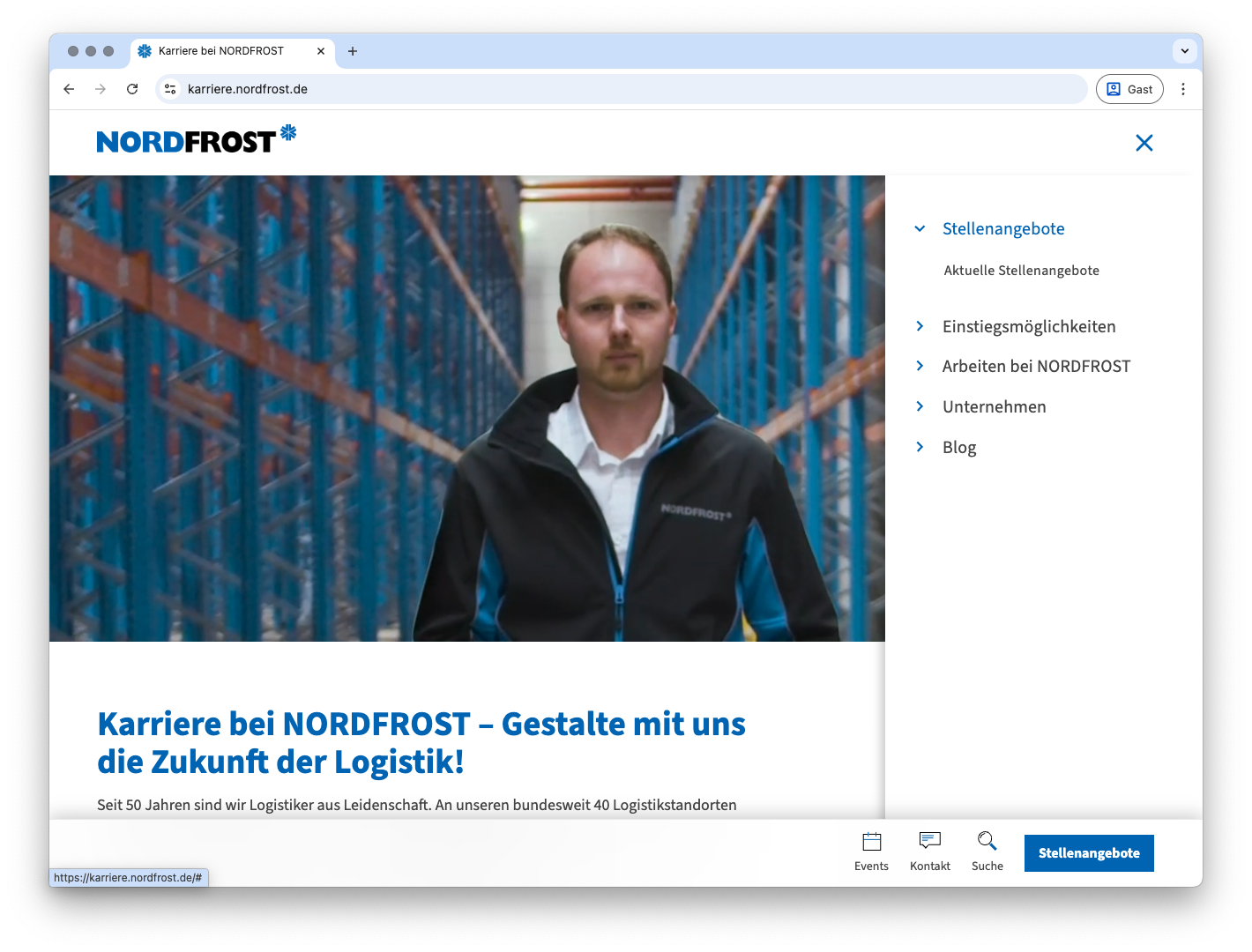Reload the page
The width and height of the screenshot is (1252, 952).
(x=132, y=89)
